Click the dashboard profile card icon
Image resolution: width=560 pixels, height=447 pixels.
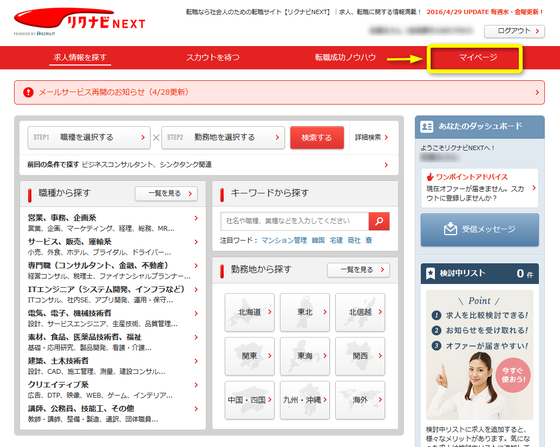(427, 126)
